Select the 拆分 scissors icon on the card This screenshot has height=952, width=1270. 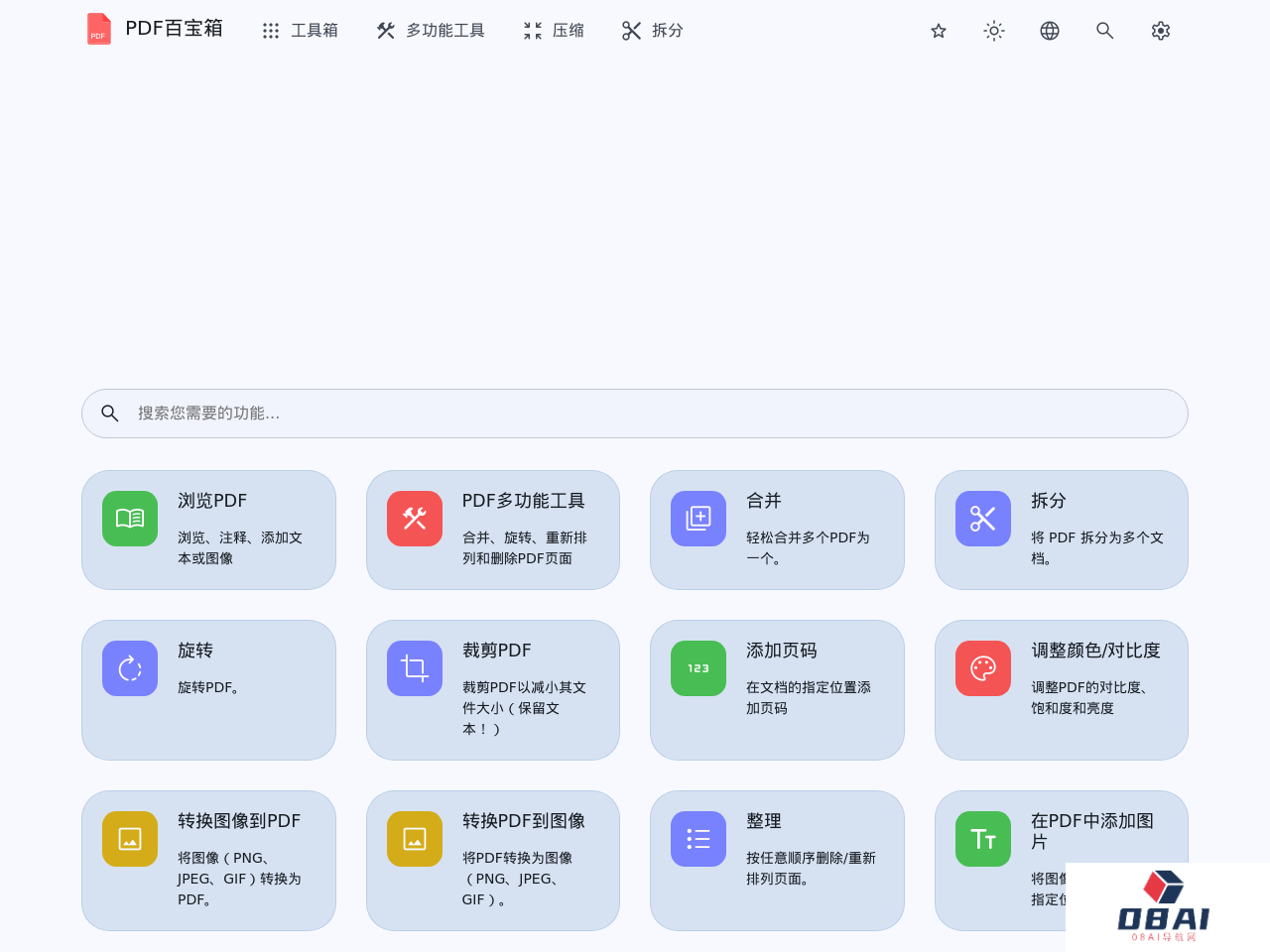(982, 518)
